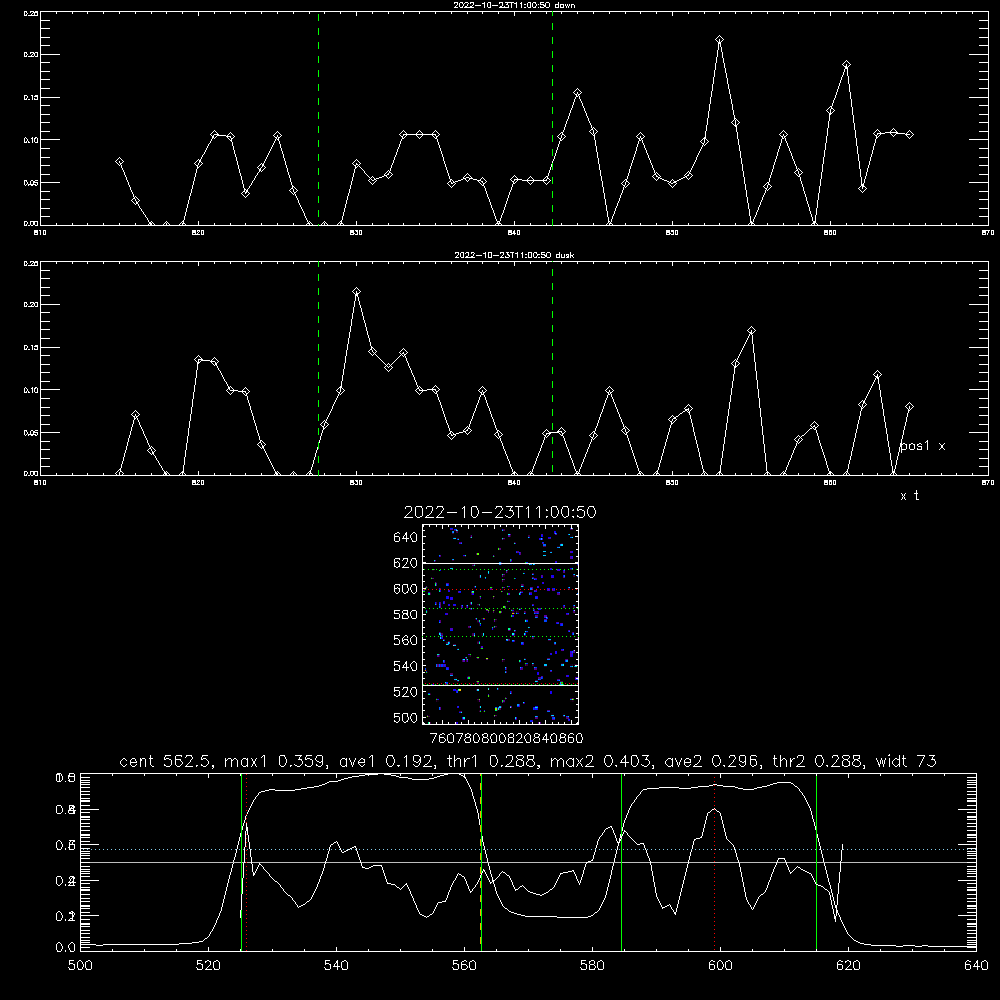Select the 'ave1 0.192' value in the stats line
Image resolution: width=1000 pixels, height=1000 pixels.
click(386, 761)
